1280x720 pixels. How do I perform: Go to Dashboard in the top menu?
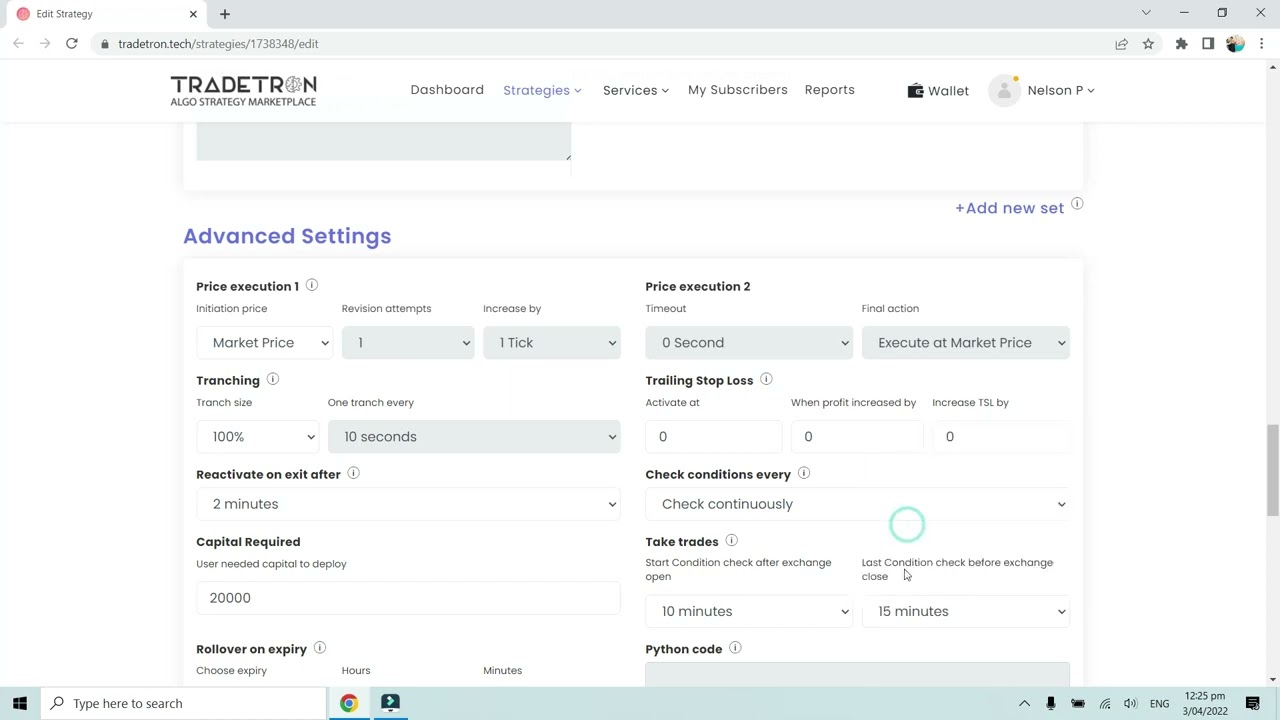point(447,90)
